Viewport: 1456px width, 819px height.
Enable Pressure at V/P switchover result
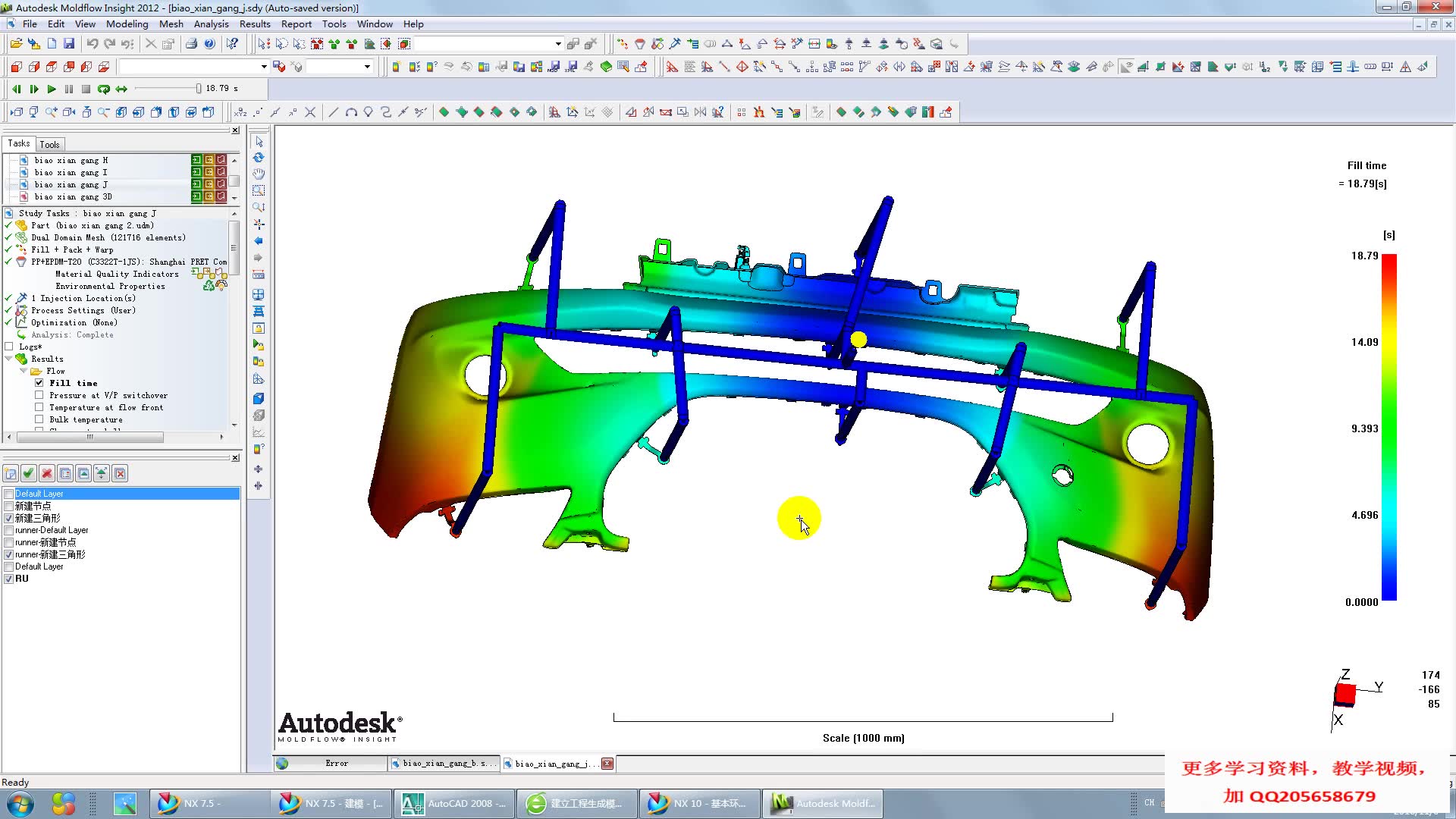pos(39,395)
